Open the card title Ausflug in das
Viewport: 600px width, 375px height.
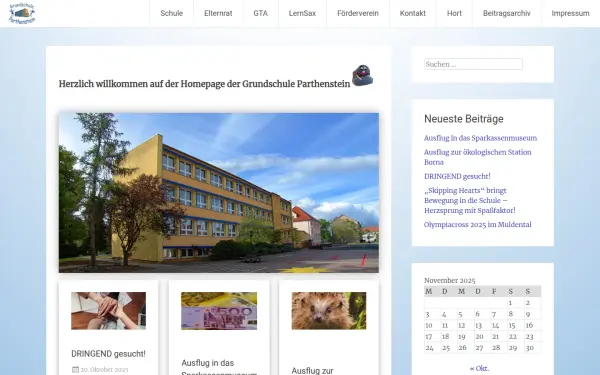207,363
